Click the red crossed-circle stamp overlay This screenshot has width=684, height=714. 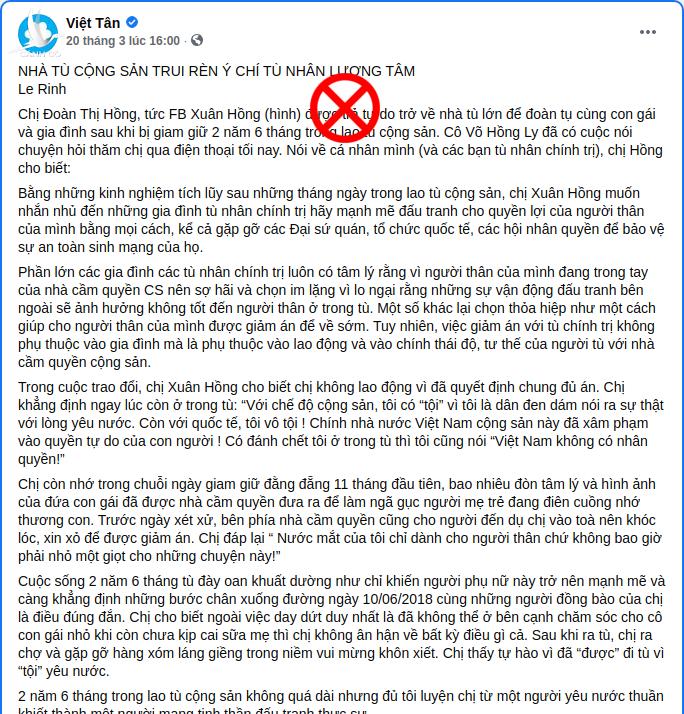pos(345,107)
